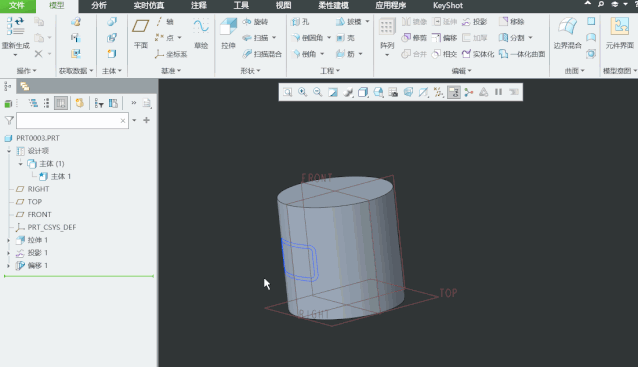This screenshot has height=367, width=638.
Task: Click the 元件界面 (Component Interface) tool
Action: click(x=619, y=33)
